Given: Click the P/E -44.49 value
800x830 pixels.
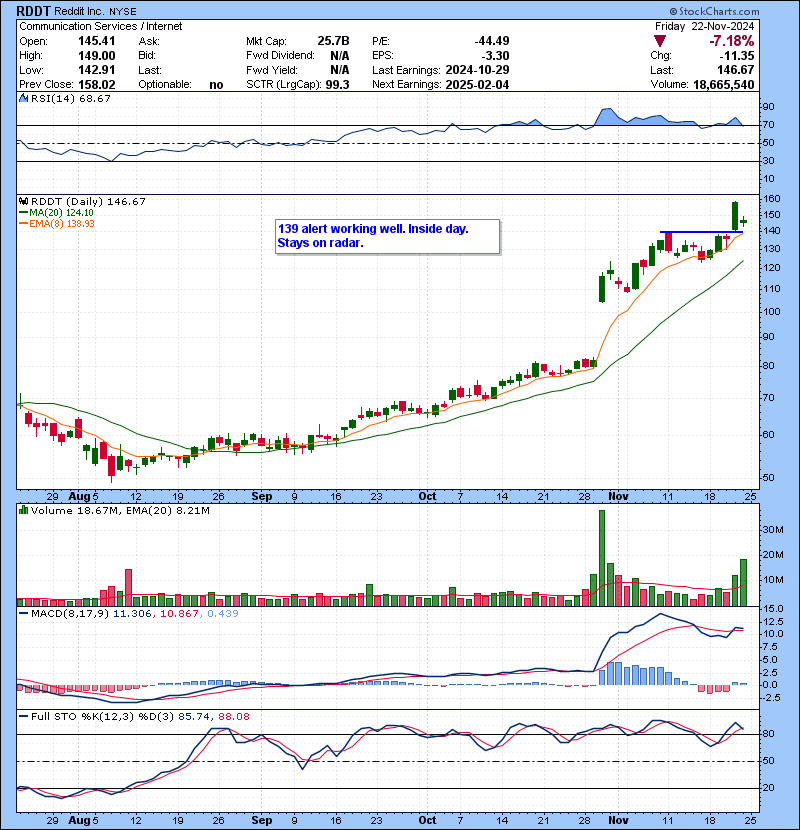Looking at the screenshot, I should 491,41.
